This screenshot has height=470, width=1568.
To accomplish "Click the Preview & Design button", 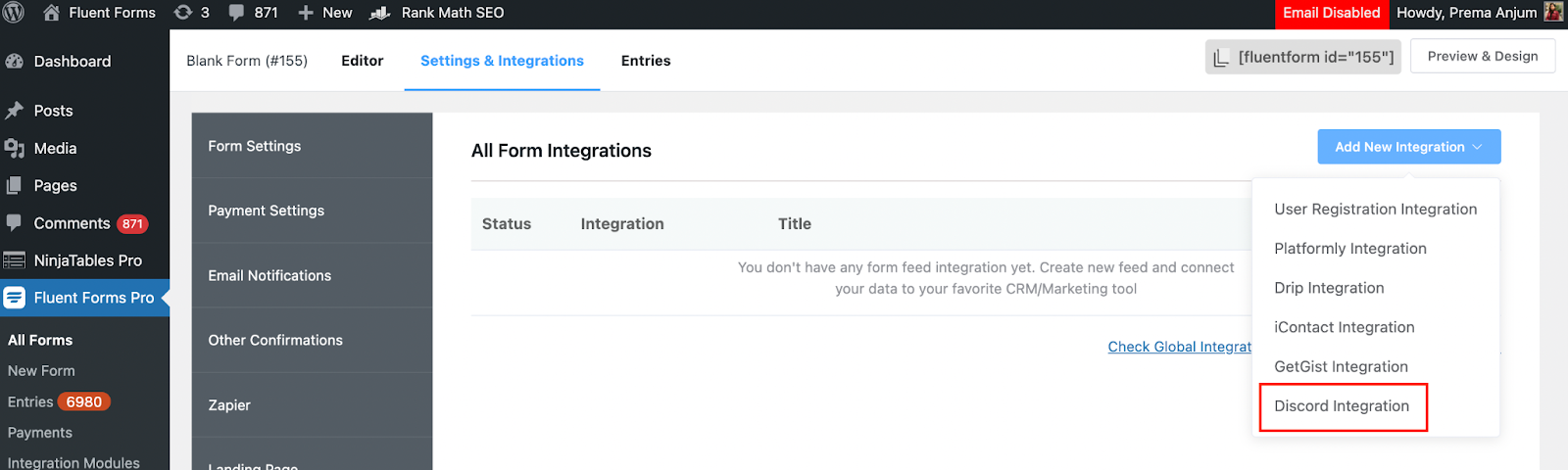I will pyautogui.click(x=1482, y=56).
